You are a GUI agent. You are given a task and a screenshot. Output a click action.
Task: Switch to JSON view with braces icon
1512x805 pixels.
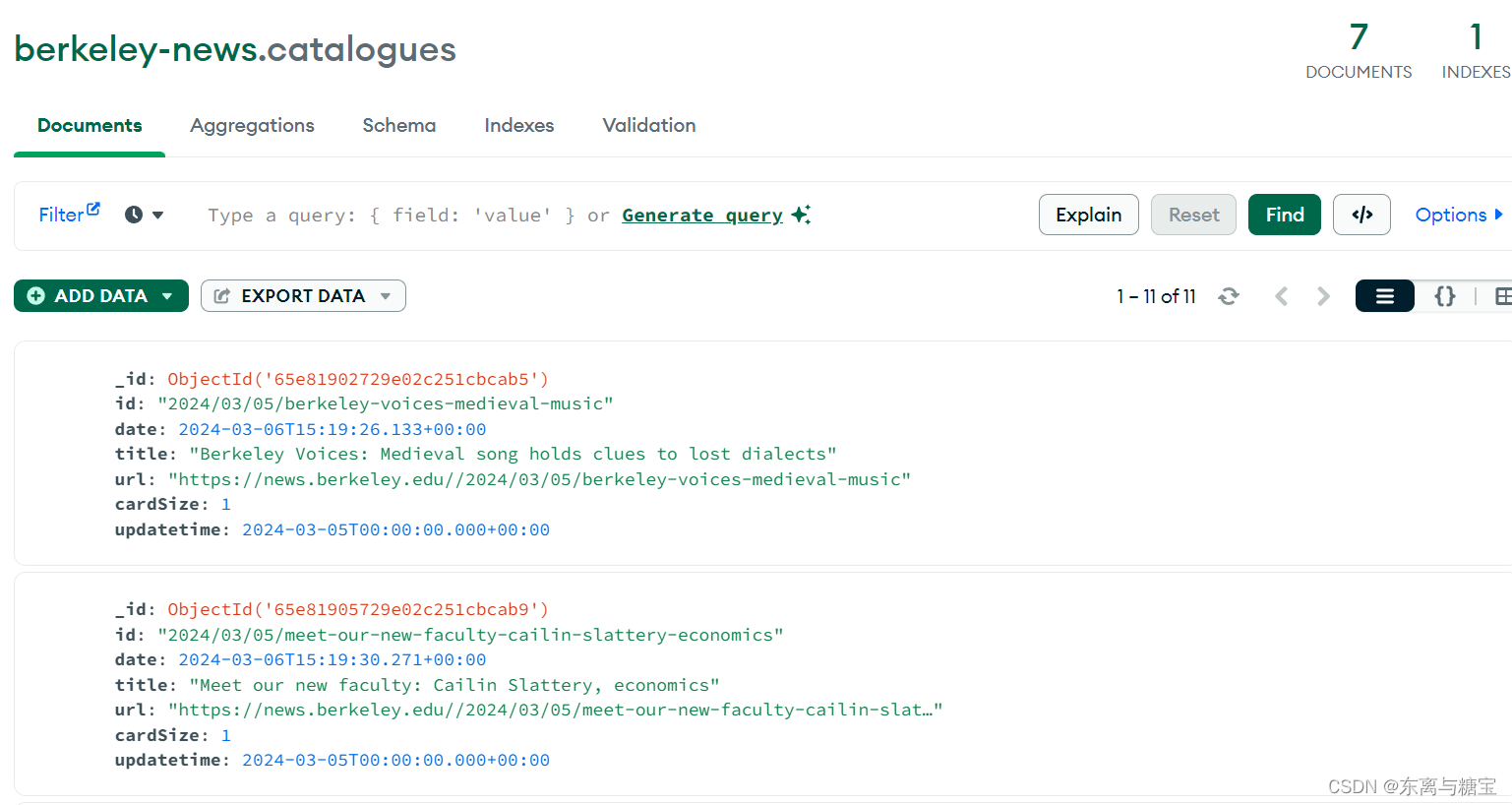[1444, 296]
